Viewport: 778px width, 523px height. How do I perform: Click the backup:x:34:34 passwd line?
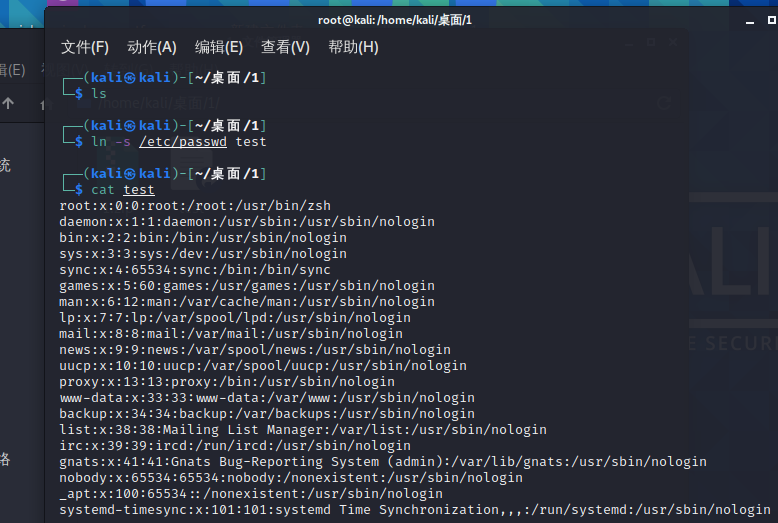coord(267,413)
